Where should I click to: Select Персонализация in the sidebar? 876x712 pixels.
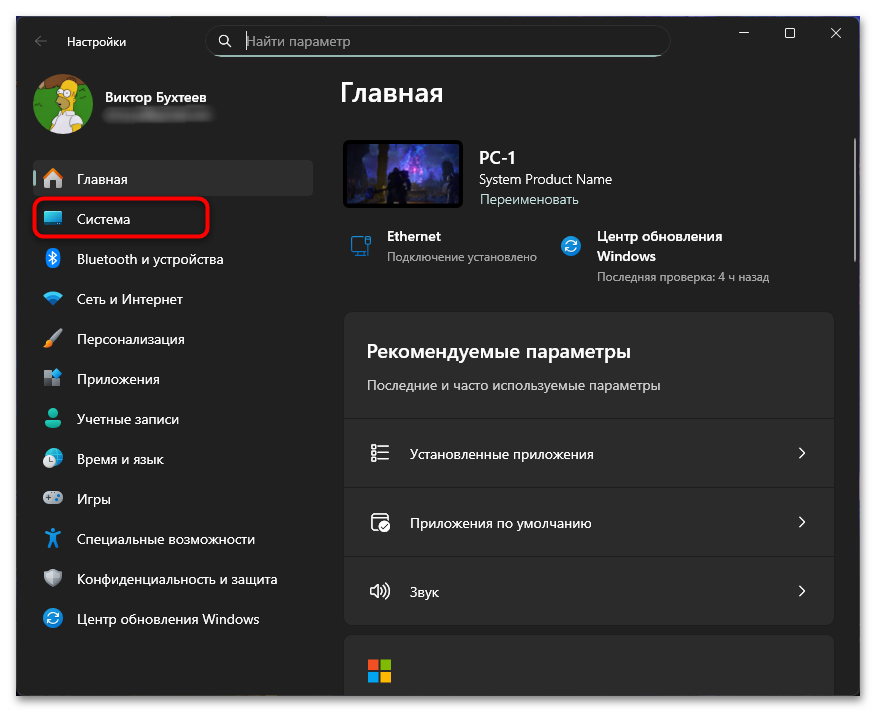[173, 339]
